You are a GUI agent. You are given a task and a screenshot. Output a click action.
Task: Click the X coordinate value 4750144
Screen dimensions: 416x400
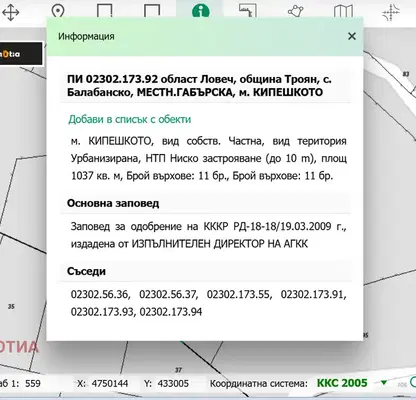(110, 383)
